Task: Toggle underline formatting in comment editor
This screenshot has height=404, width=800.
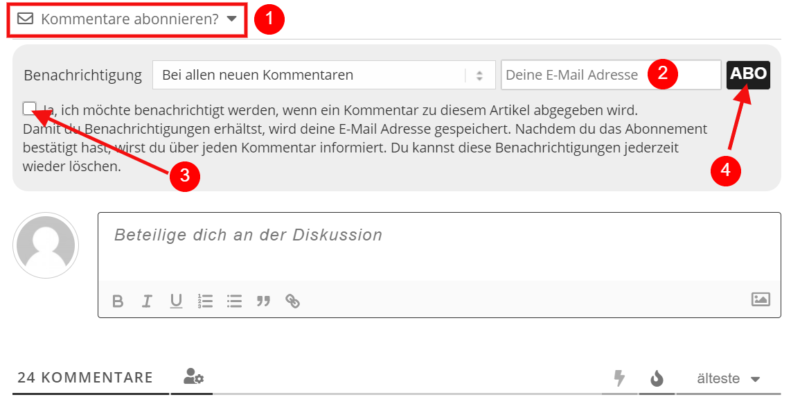Action: pos(176,301)
